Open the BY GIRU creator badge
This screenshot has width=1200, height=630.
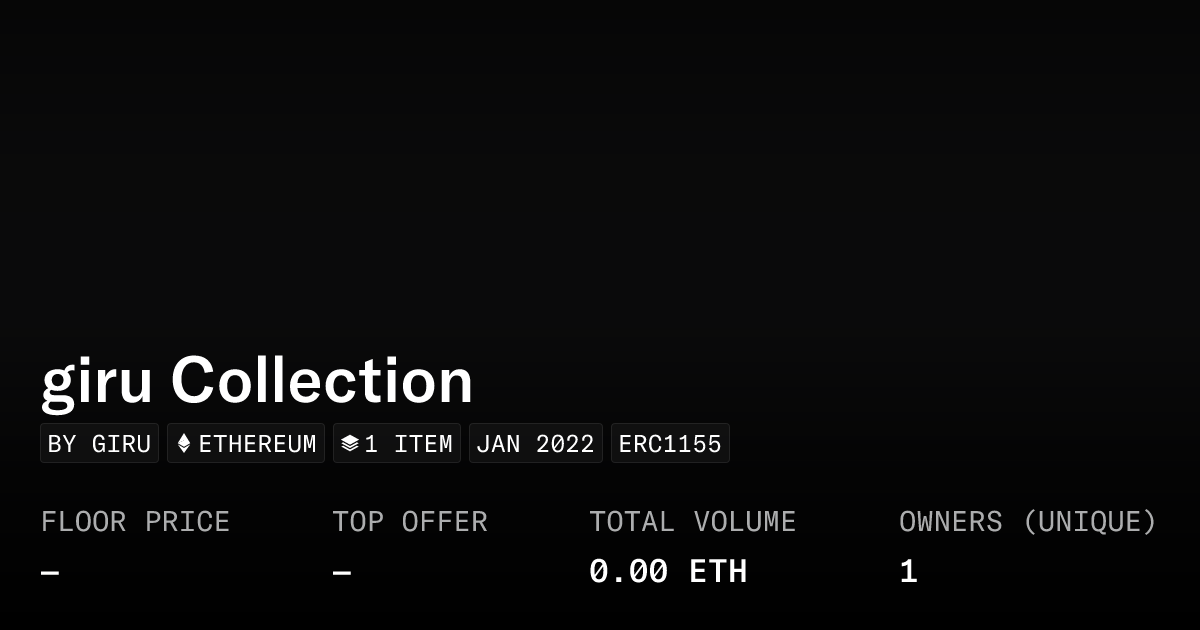click(x=99, y=444)
